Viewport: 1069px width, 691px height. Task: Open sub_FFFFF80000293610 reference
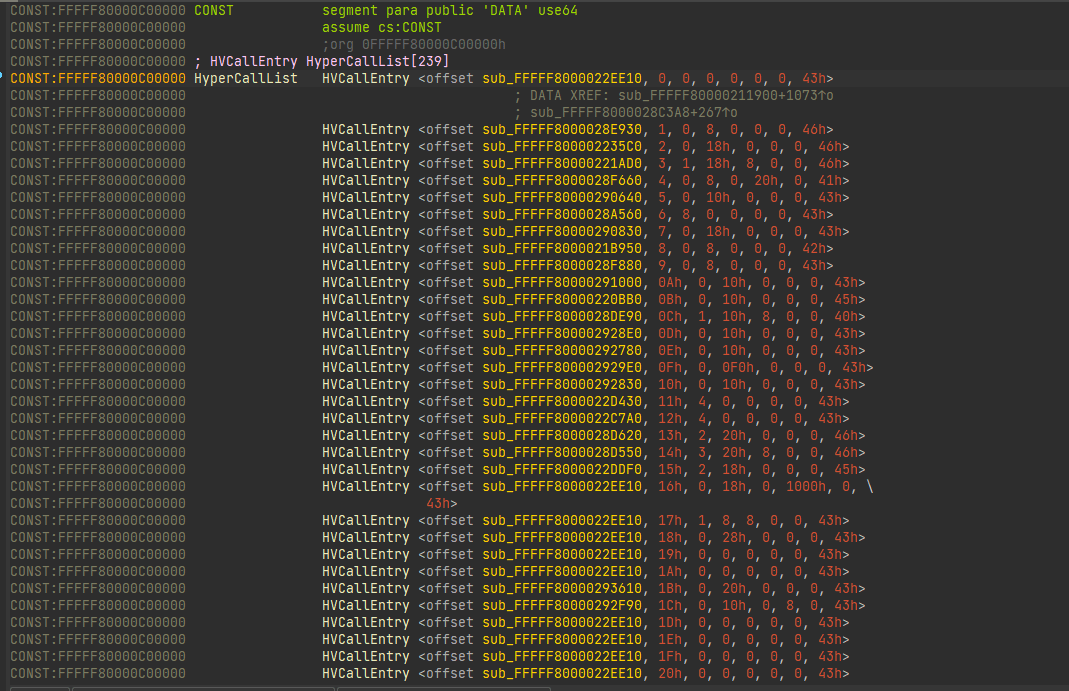pos(562,588)
